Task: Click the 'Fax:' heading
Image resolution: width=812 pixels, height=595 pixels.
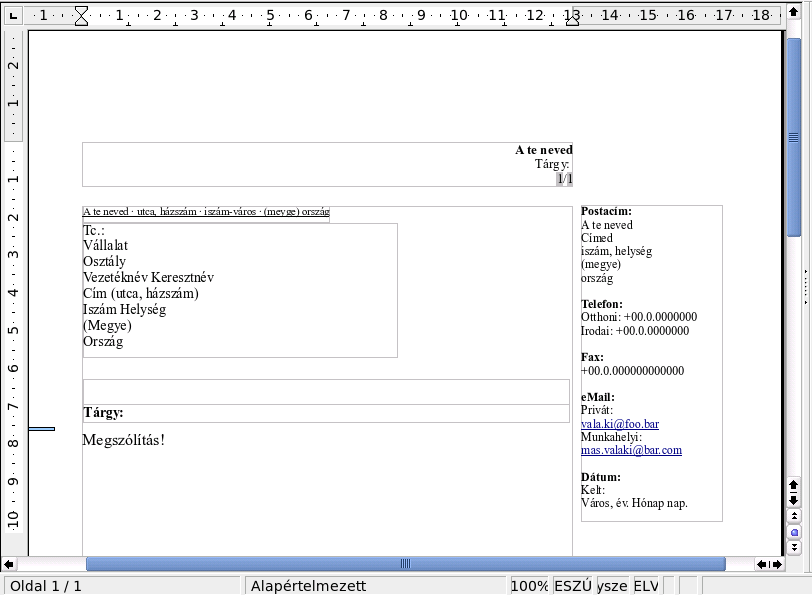Action: (592, 357)
